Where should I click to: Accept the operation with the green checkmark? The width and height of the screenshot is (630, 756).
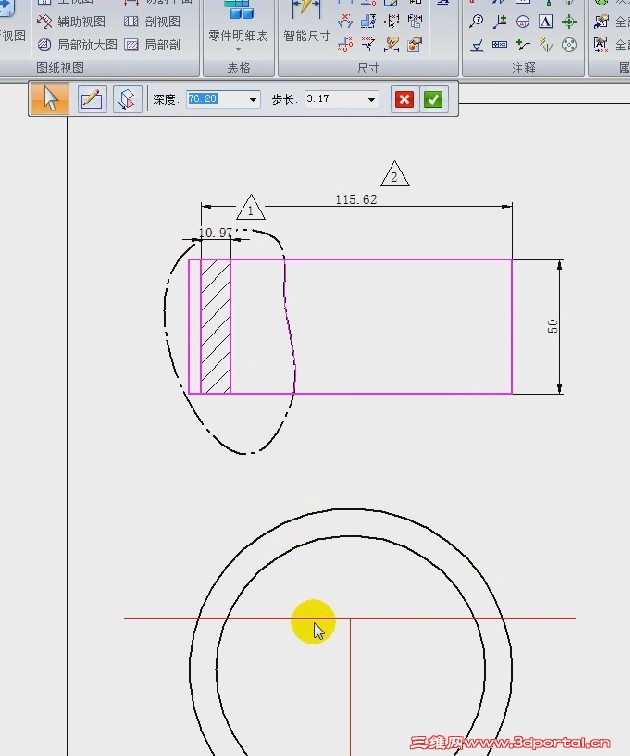coord(433,99)
